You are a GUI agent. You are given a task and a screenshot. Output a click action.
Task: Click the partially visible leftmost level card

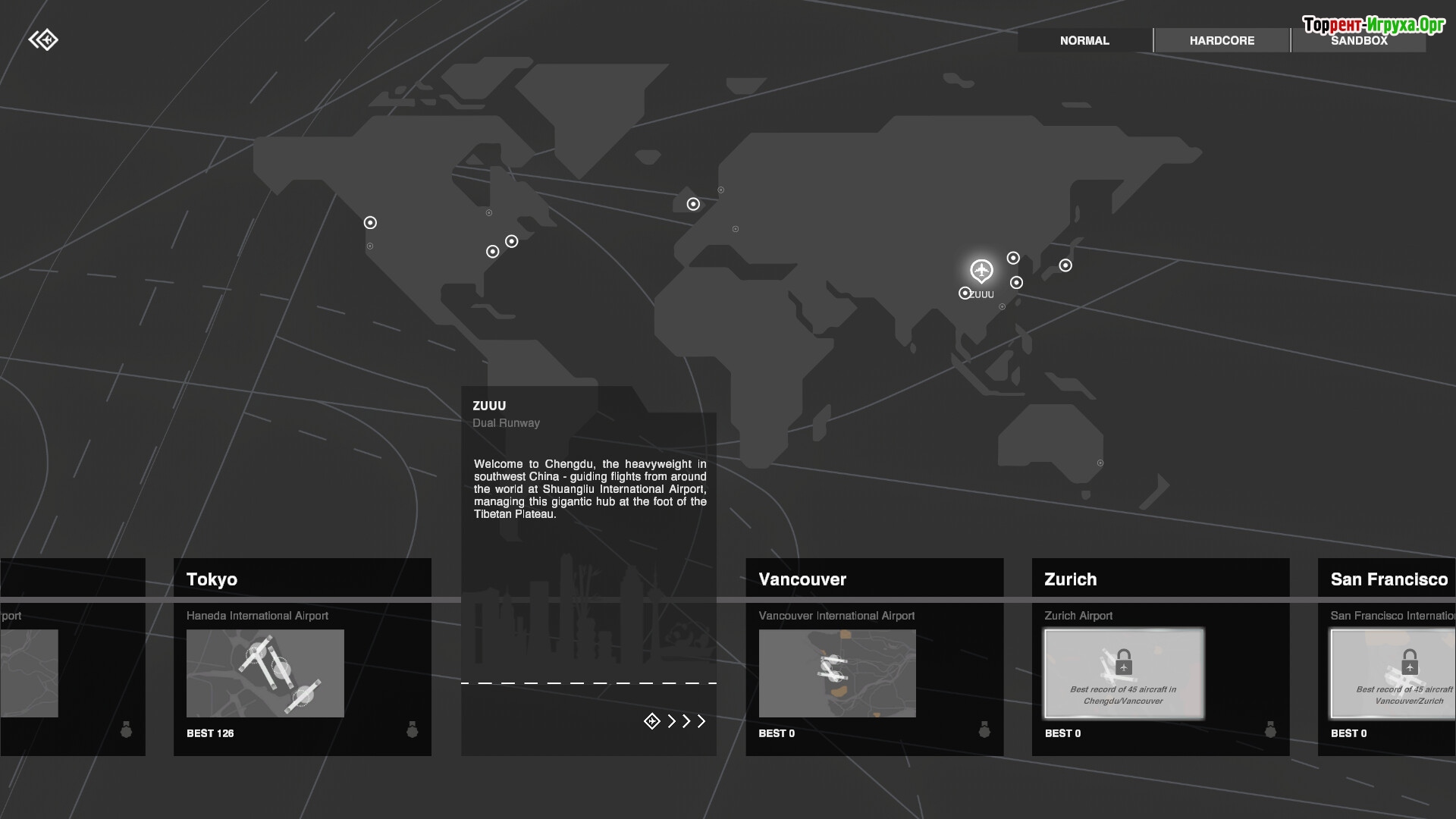[x=72, y=657]
